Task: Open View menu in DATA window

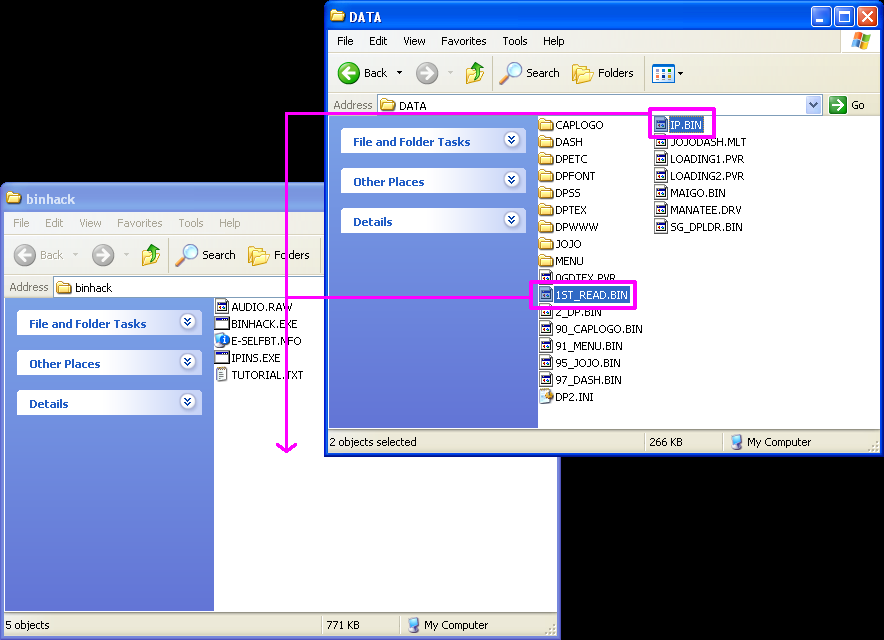Action: (414, 41)
